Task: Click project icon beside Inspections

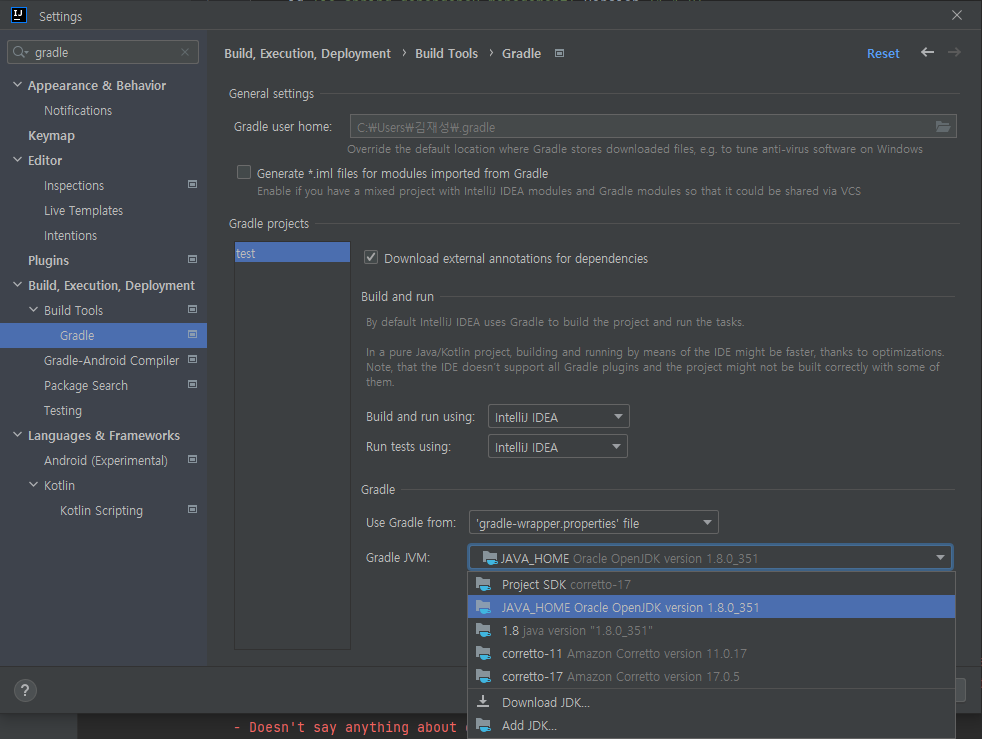Action: pos(192,184)
